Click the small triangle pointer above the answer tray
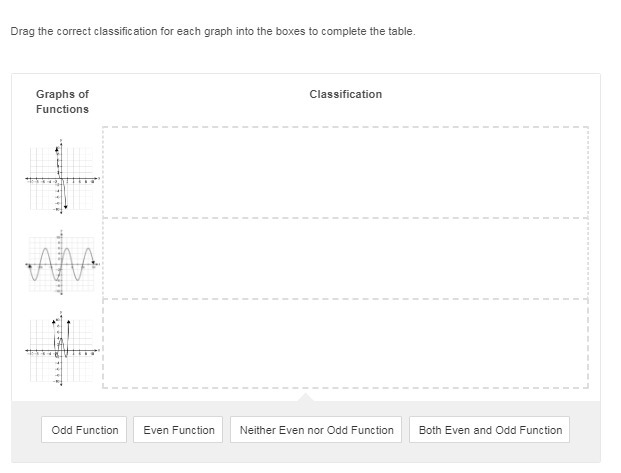621x473 pixels. click(307, 398)
